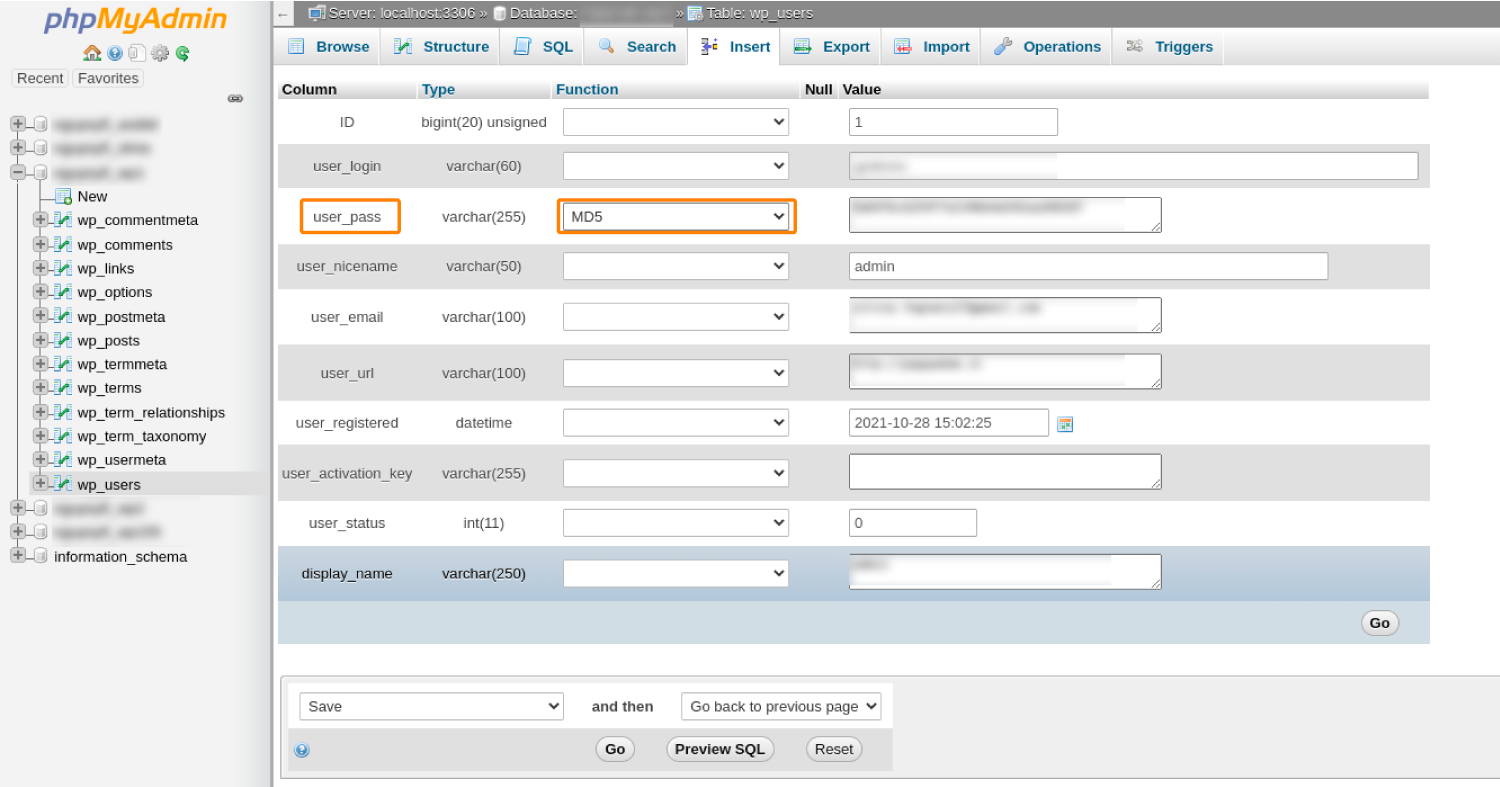The height and width of the screenshot is (787, 1500).
Task: Select the Insert tab
Action: click(735, 47)
